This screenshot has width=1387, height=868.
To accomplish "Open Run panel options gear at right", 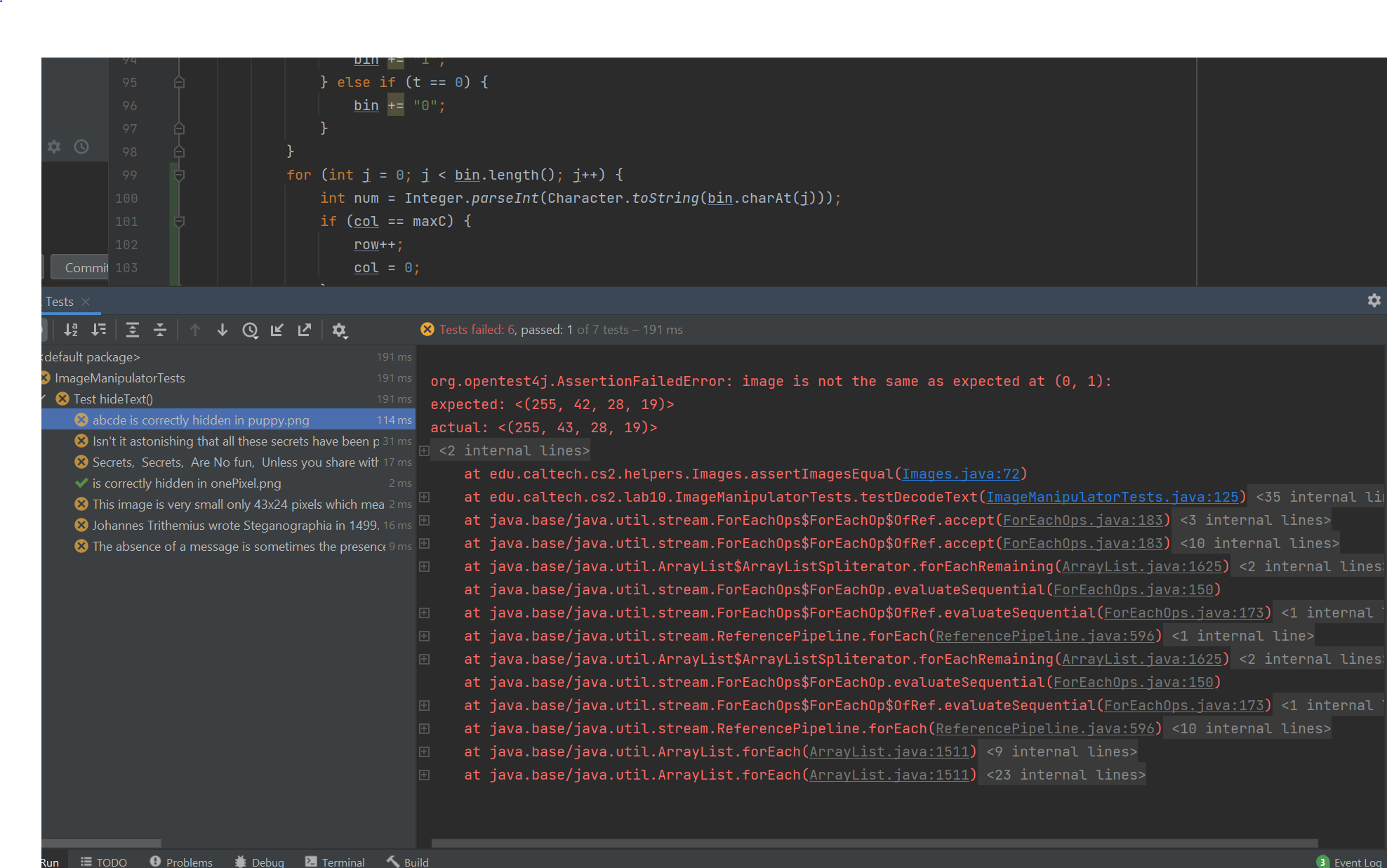I will click(1374, 300).
